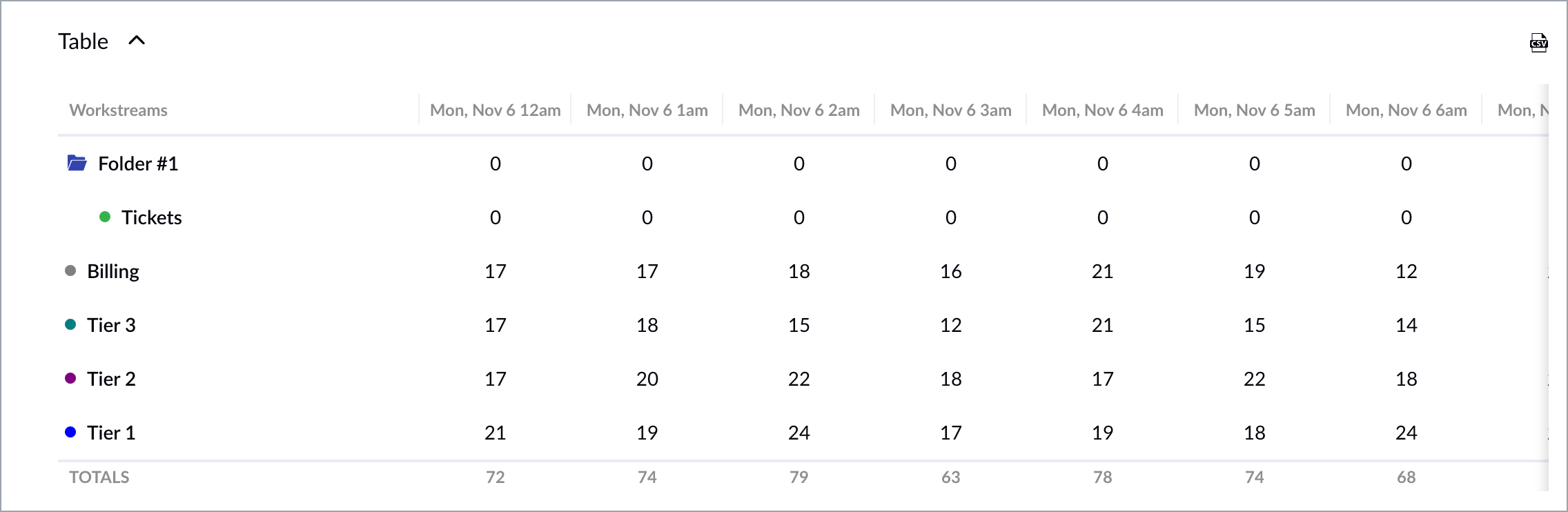
Task: Click the Table section title
Action: pos(83,41)
